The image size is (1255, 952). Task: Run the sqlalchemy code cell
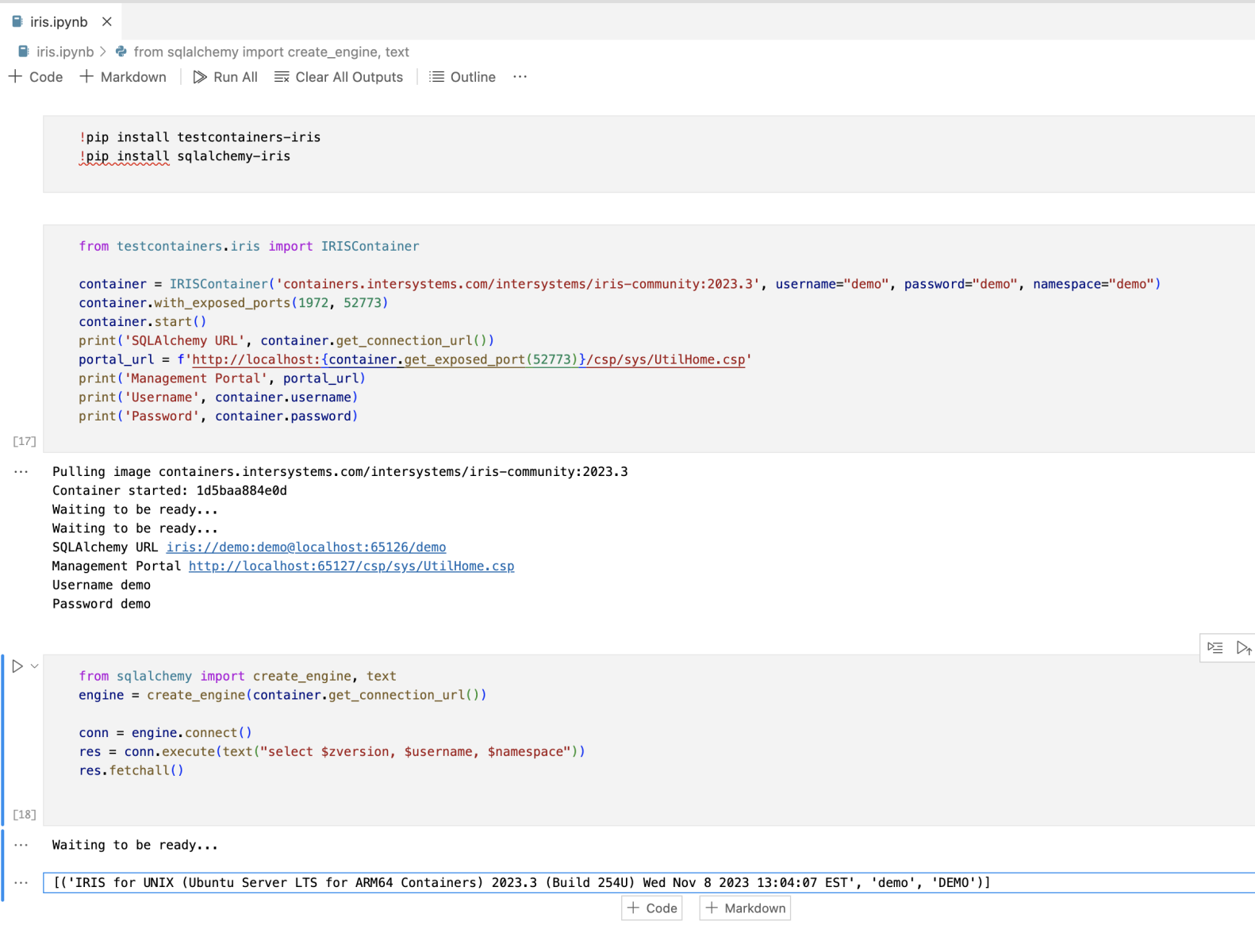17,666
